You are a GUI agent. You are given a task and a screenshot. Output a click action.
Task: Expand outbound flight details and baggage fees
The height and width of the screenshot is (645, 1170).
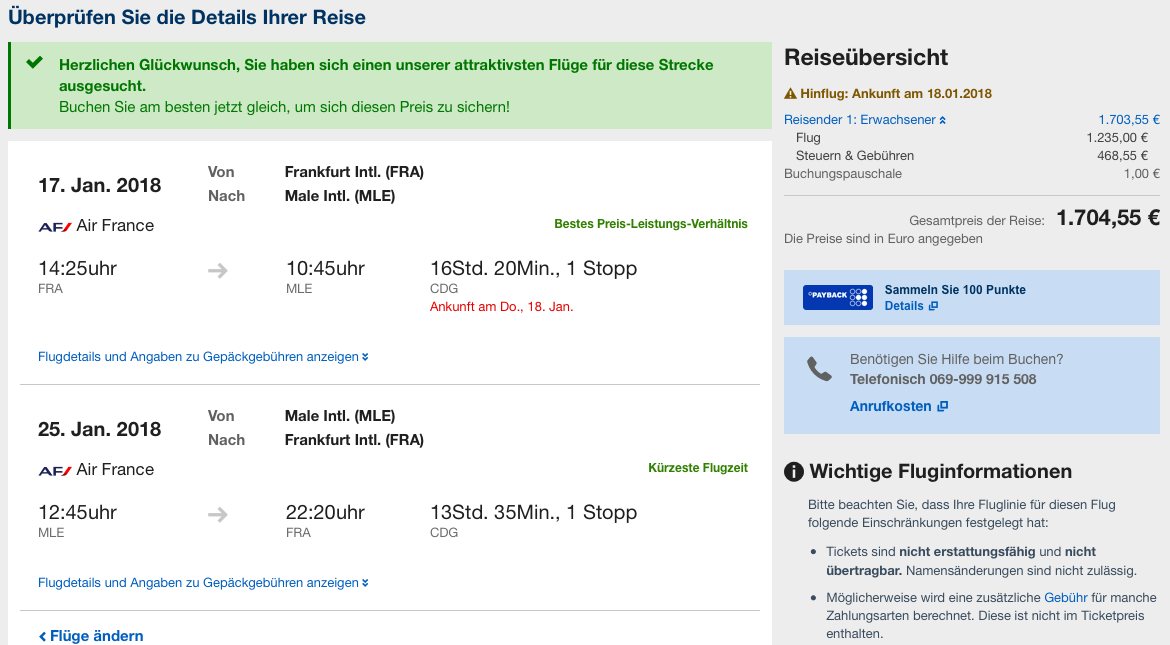click(x=203, y=357)
